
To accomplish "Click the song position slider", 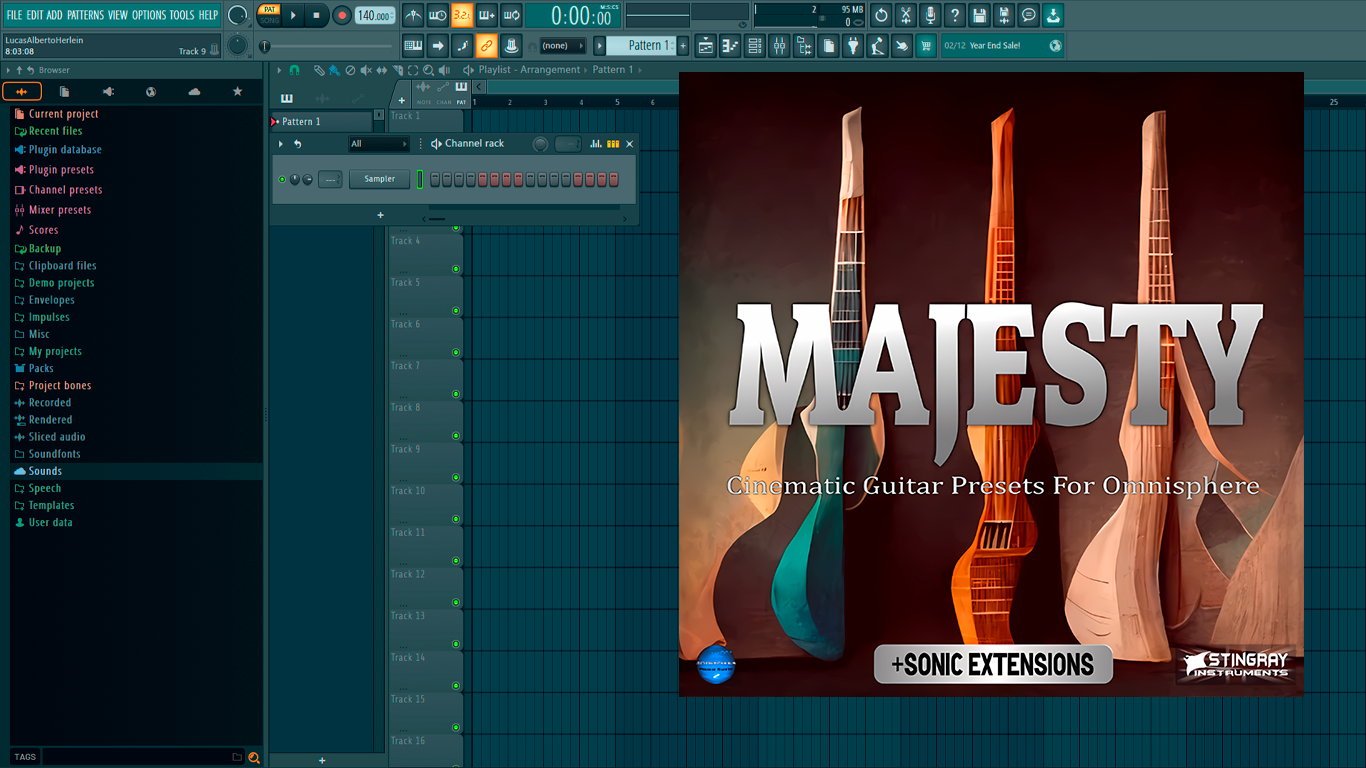I will (x=326, y=46).
